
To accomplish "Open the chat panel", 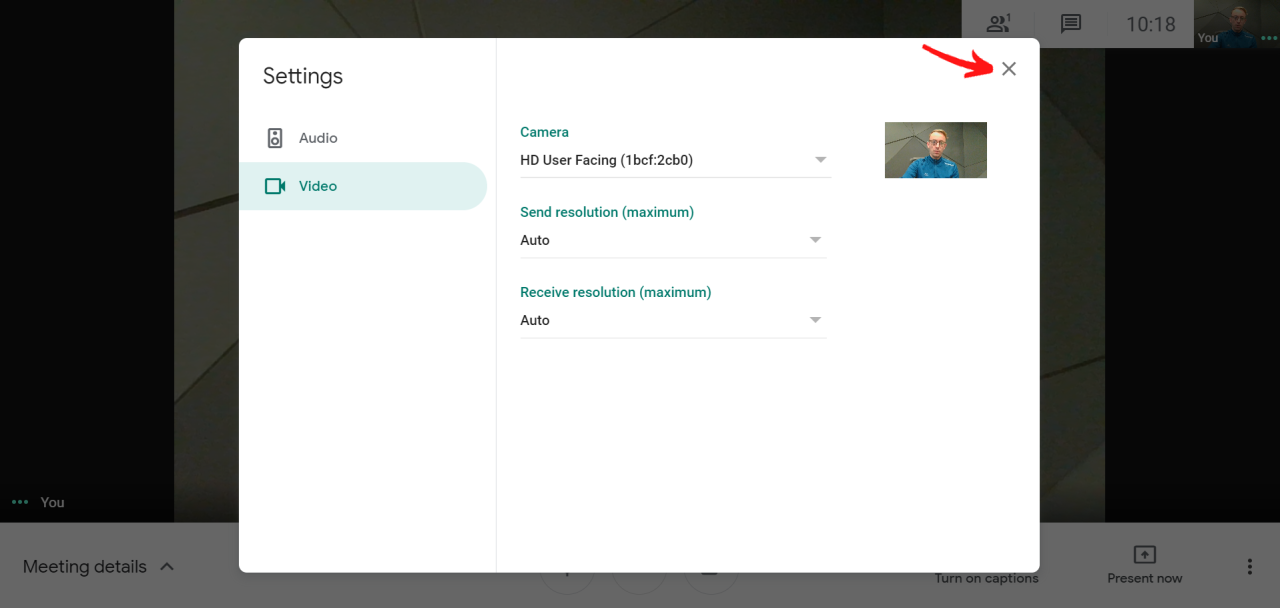I will point(1071,24).
